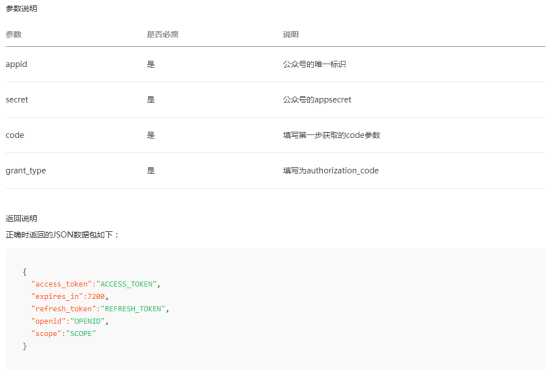Click description 填写第一步获取的code参数
554x377 pixels.
point(331,135)
